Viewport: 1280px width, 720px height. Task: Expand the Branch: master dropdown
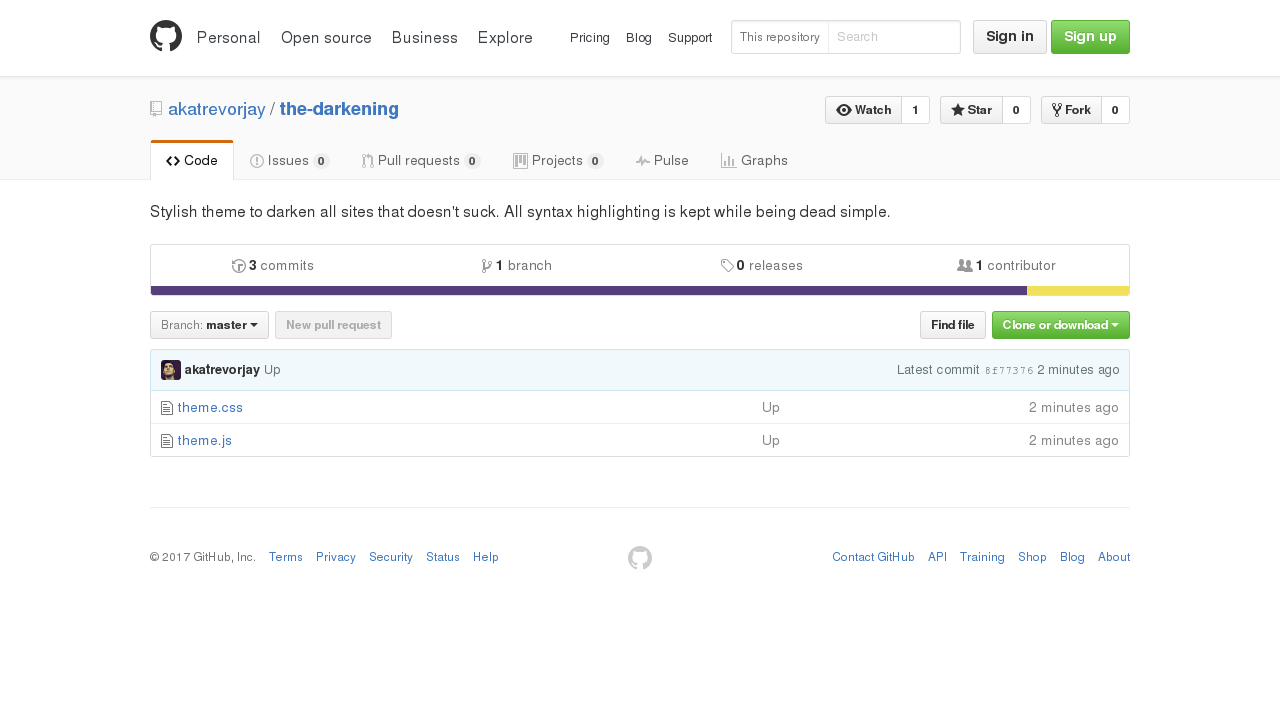209,325
